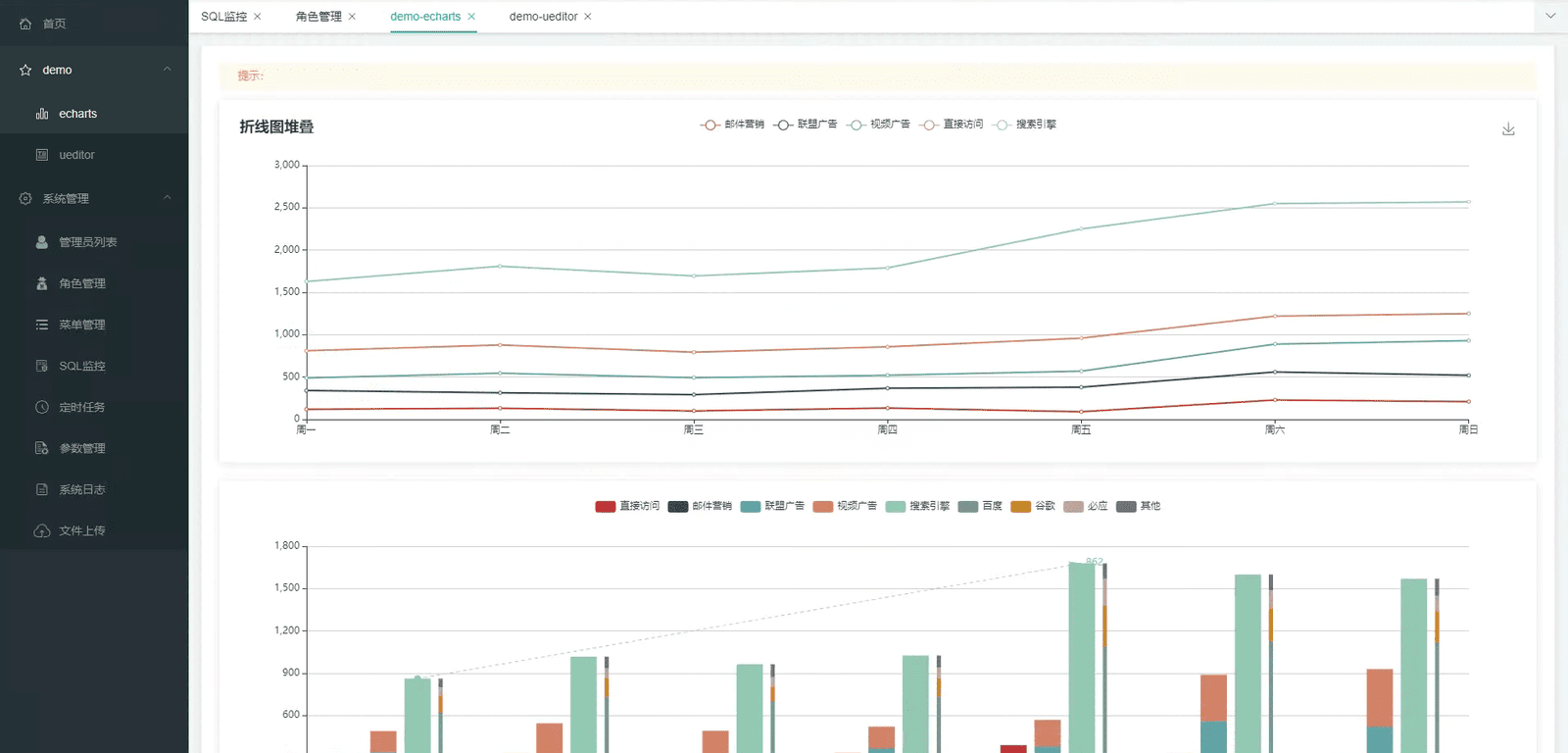
Task: Click the bar-chart icon for echarts
Action: click(x=42, y=114)
